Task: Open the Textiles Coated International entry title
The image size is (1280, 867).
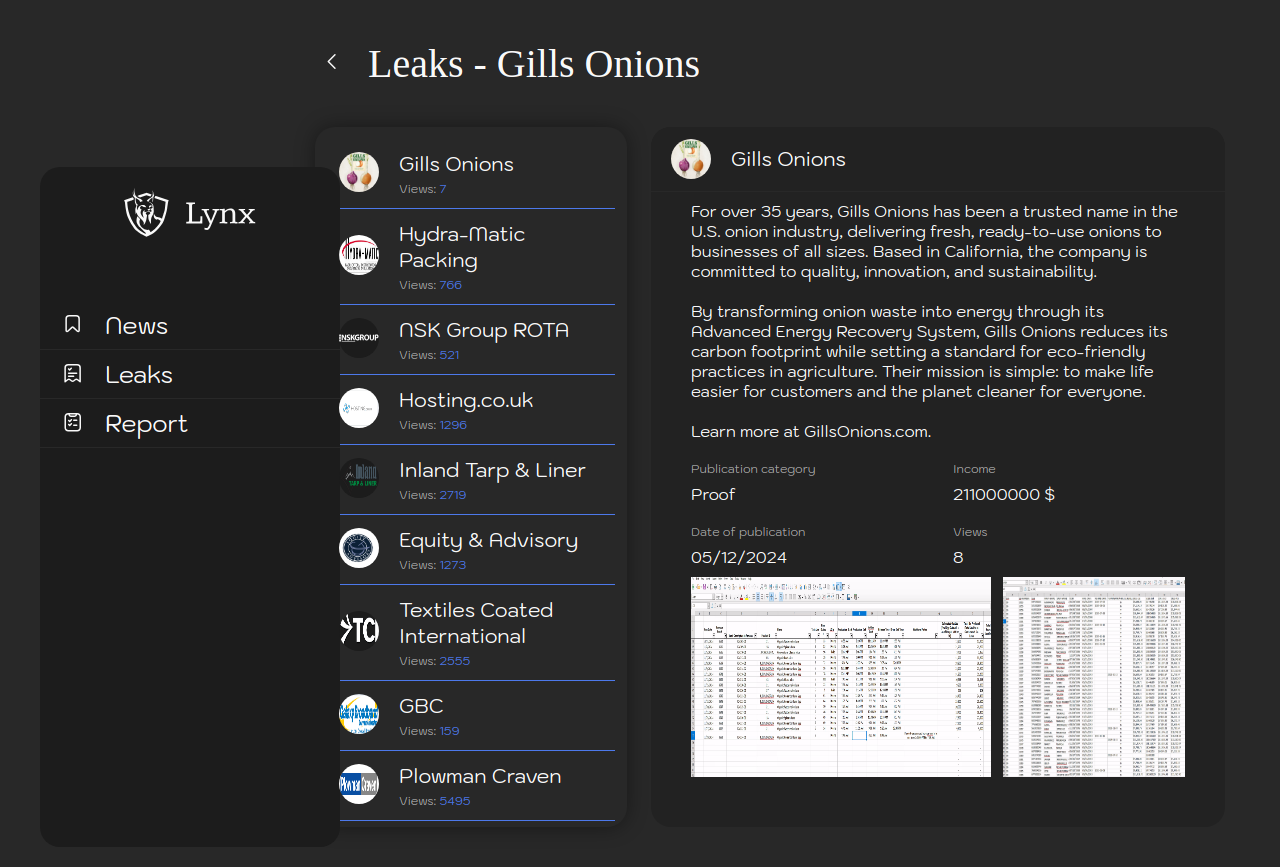Action: click(476, 623)
